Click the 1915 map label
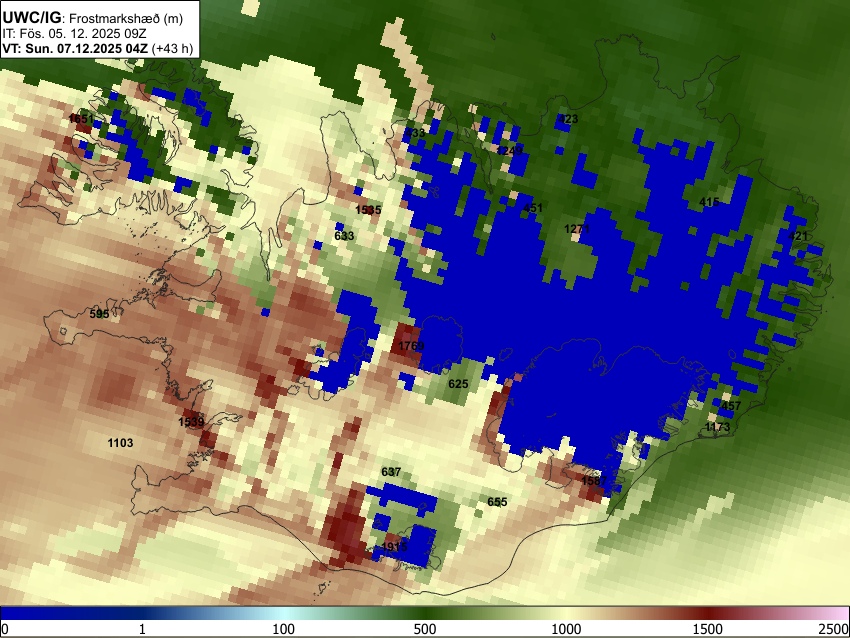 point(394,546)
